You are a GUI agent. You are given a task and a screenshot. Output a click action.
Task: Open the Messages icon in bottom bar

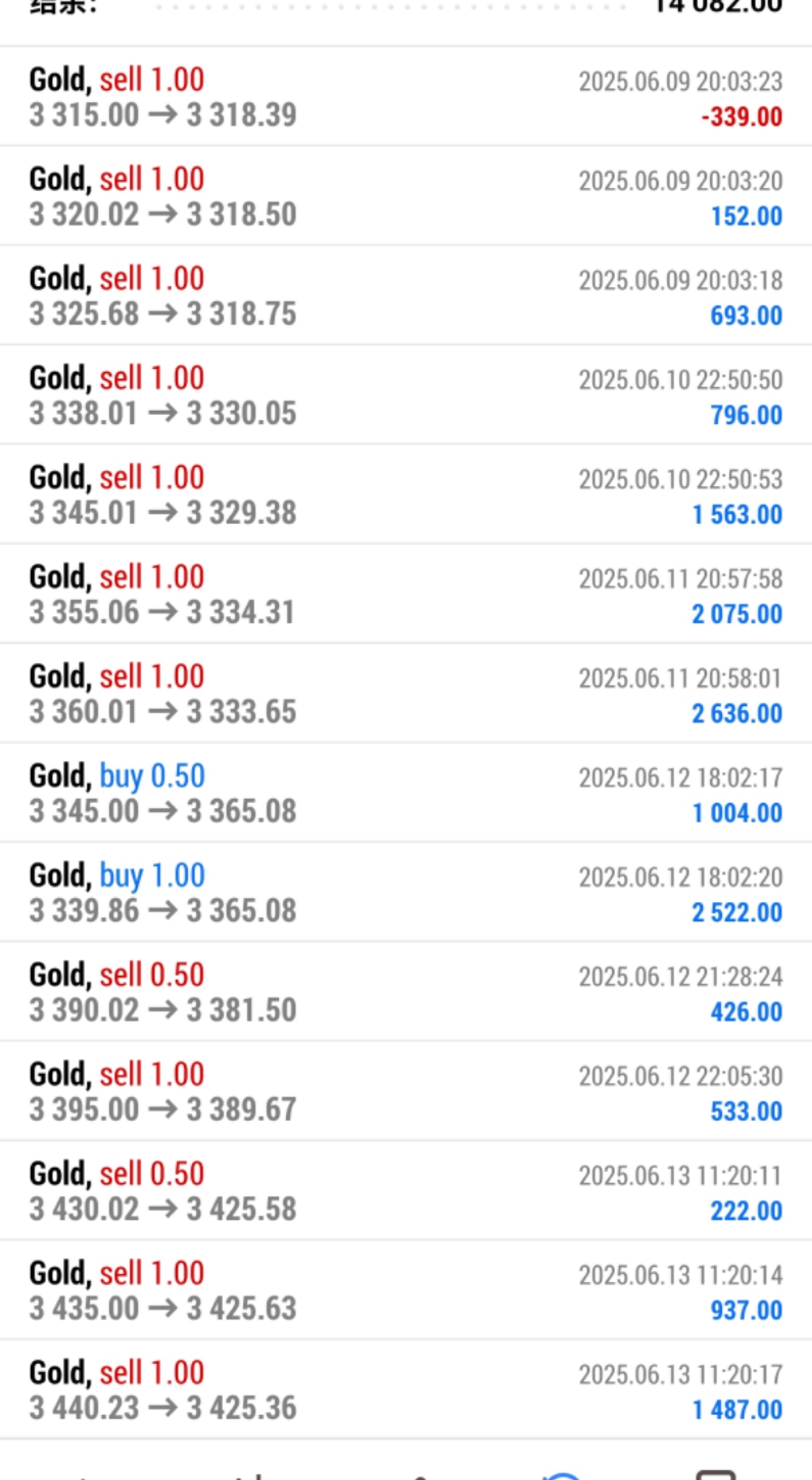(715, 1474)
